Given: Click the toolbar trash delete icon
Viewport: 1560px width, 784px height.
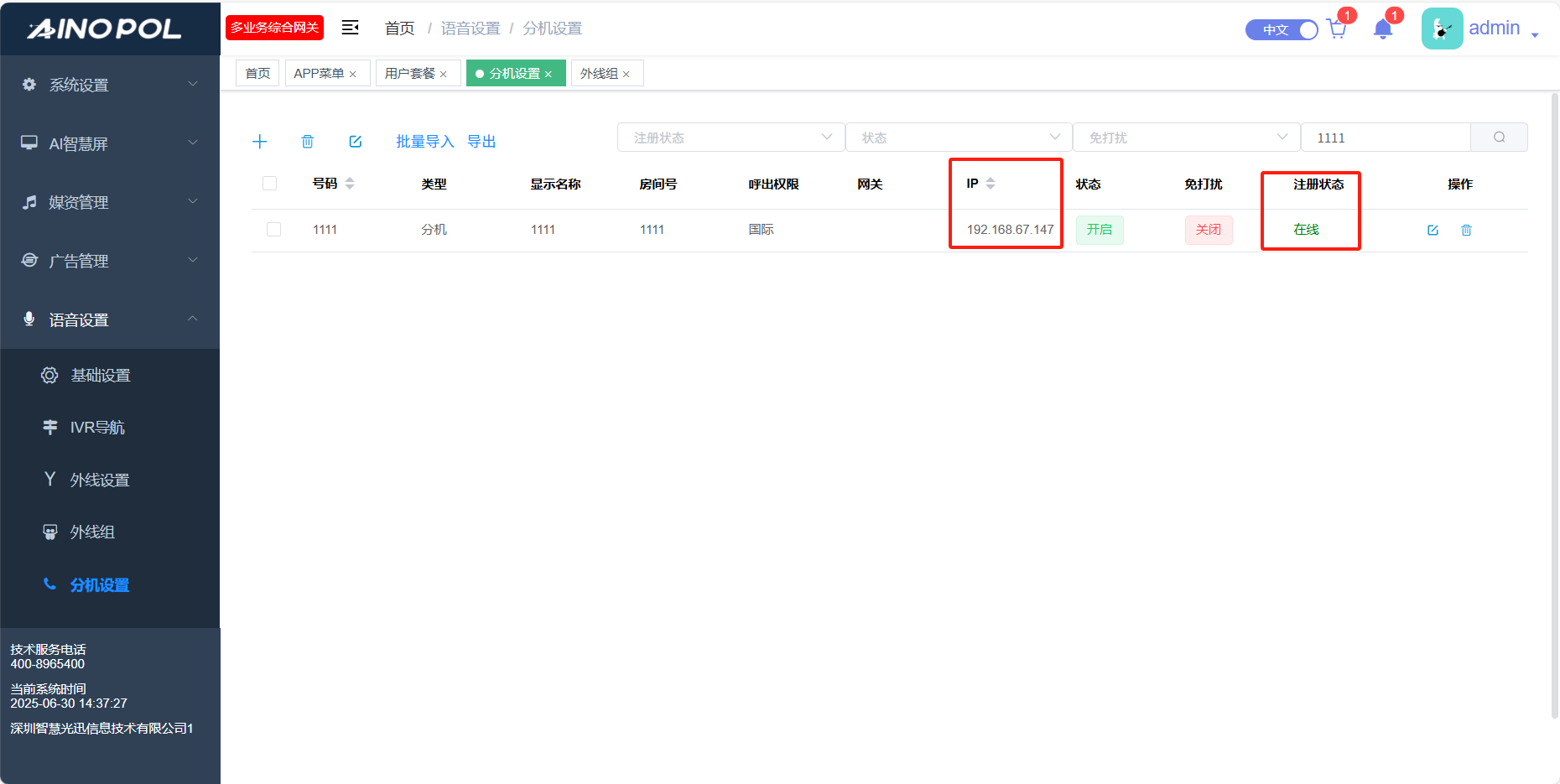Looking at the screenshot, I should click(x=308, y=142).
